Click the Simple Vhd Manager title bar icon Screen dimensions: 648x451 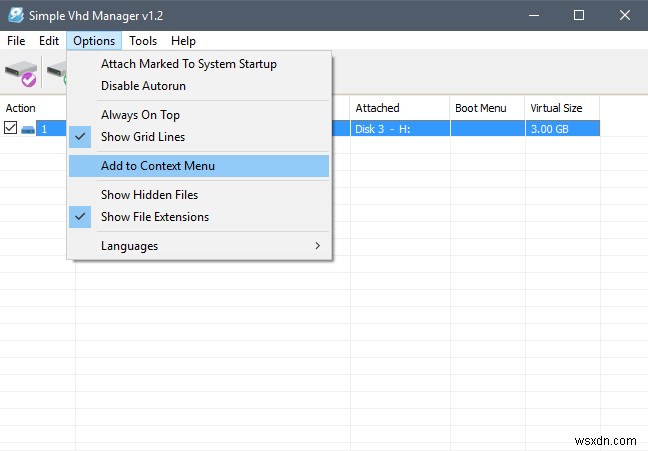[15, 15]
